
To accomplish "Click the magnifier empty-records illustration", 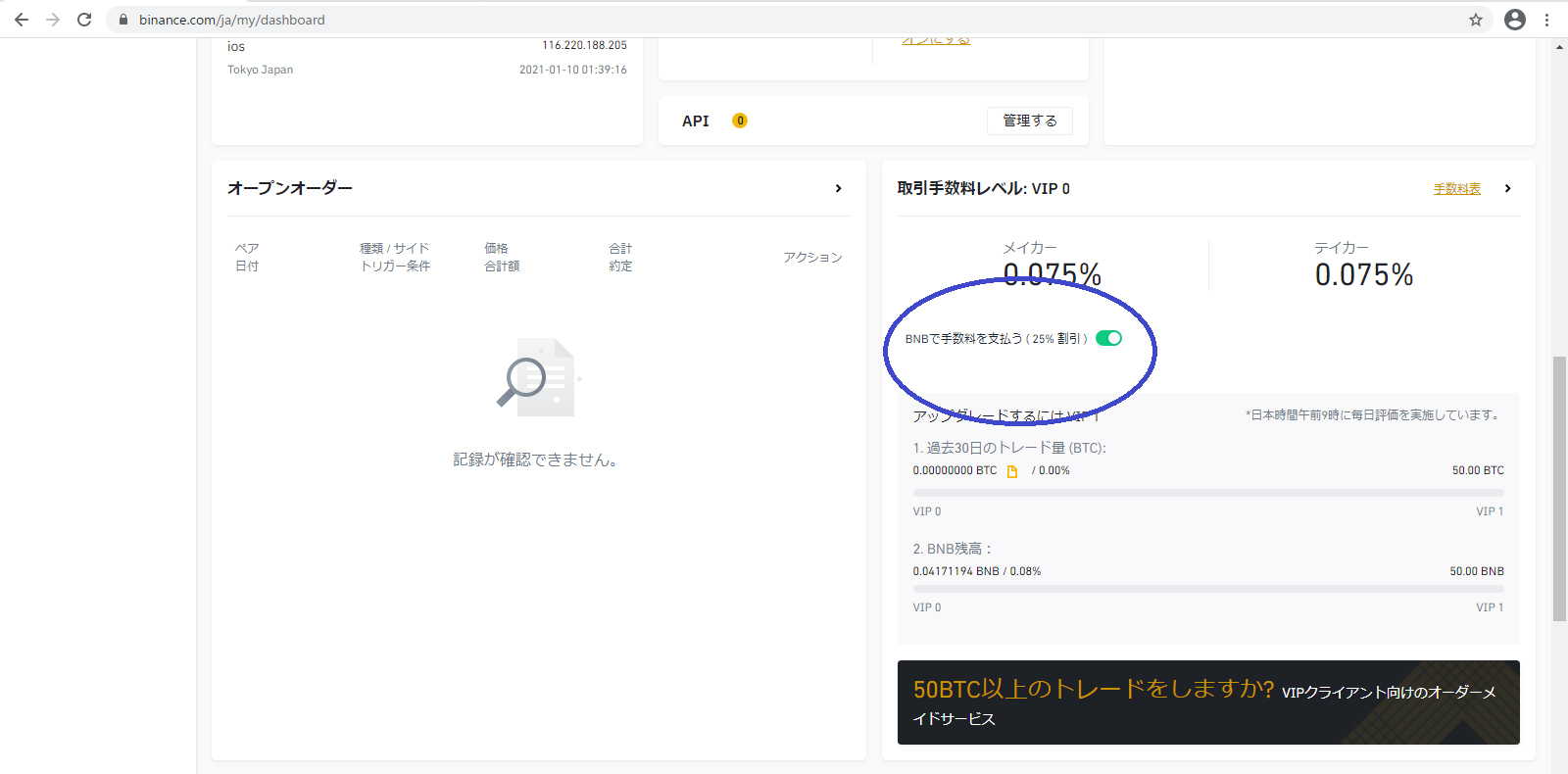I will coord(538,377).
